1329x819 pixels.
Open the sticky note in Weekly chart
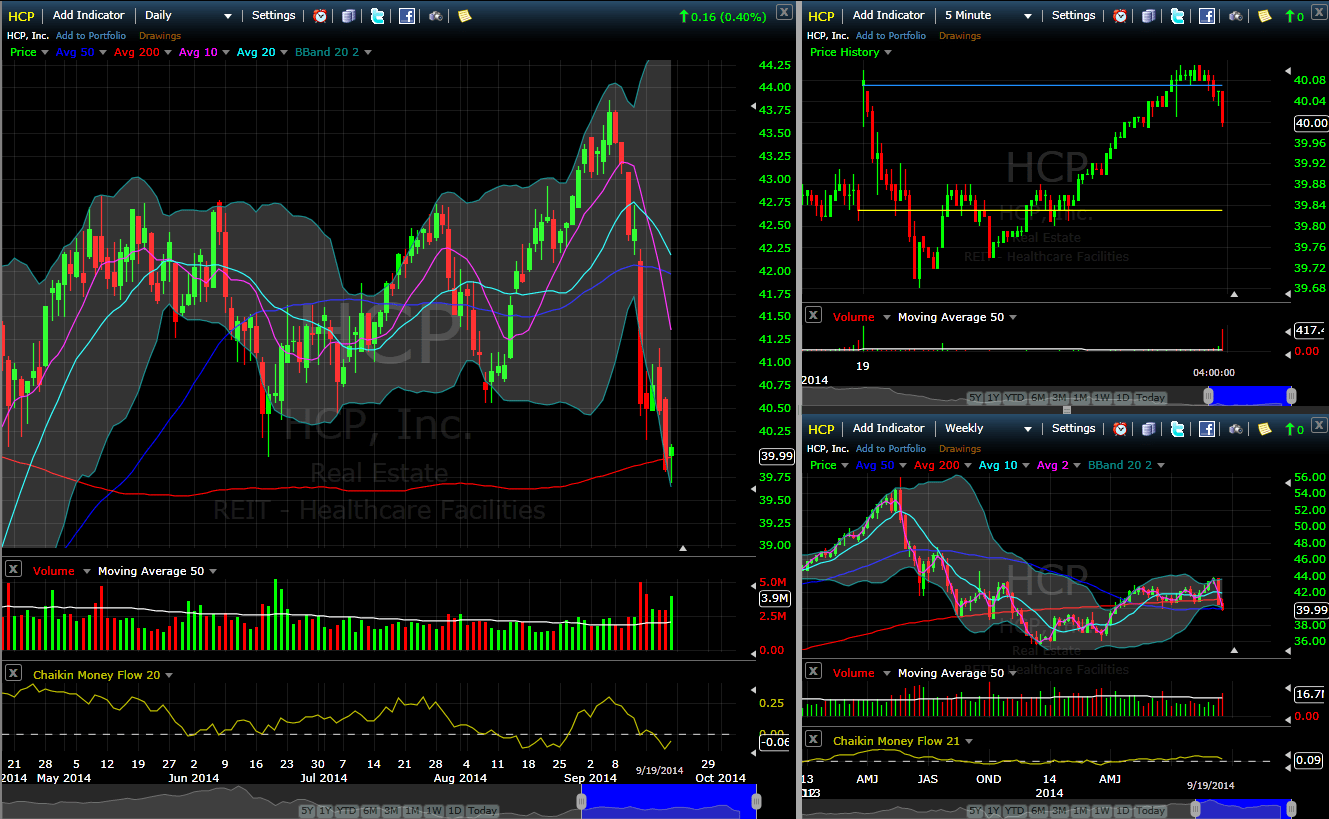tap(1264, 429)
